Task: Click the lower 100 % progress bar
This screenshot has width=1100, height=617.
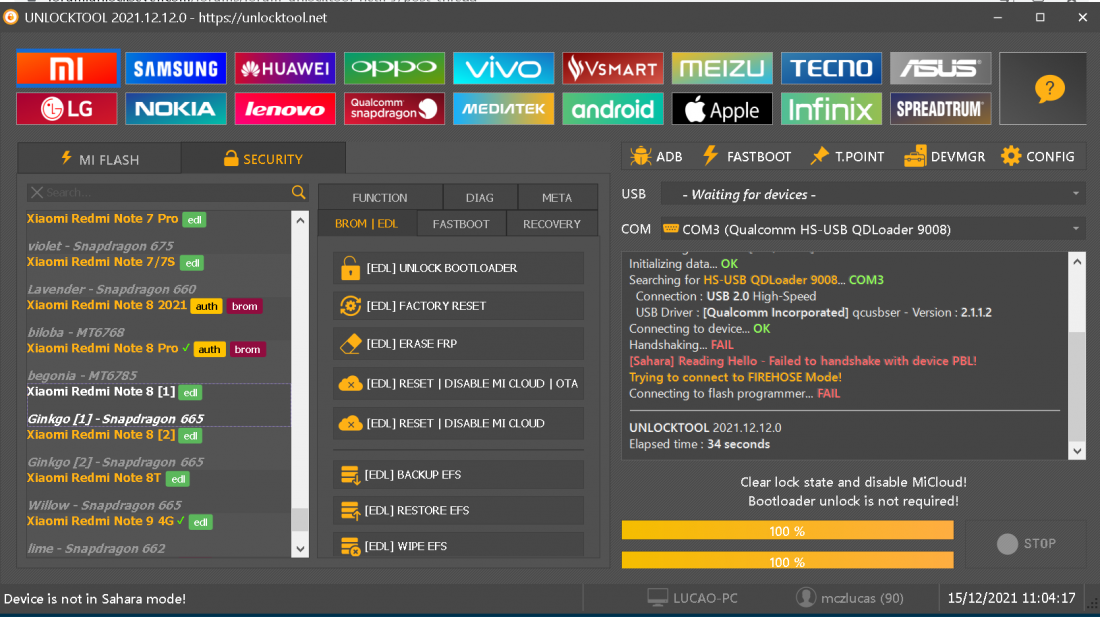Action: 787,560
